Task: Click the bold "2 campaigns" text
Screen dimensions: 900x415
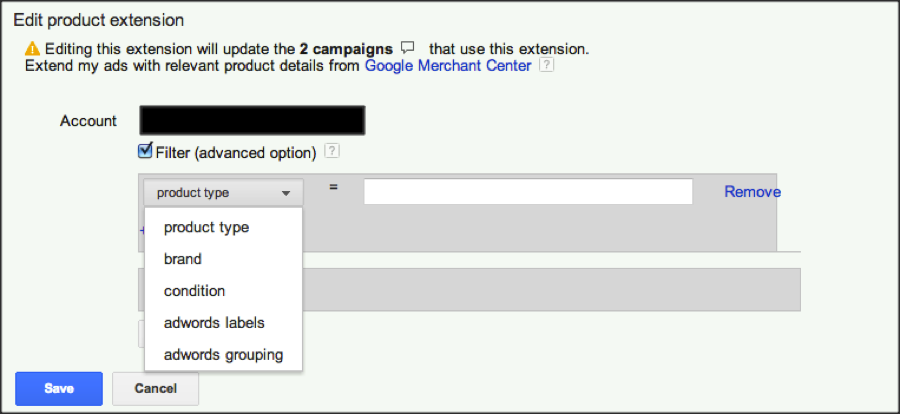Action: click(x=346, y=48)
